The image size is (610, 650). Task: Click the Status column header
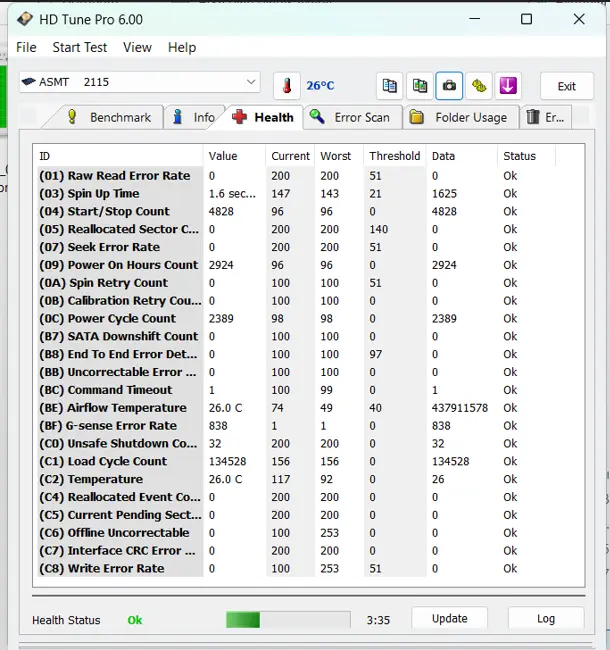[526, 156]
